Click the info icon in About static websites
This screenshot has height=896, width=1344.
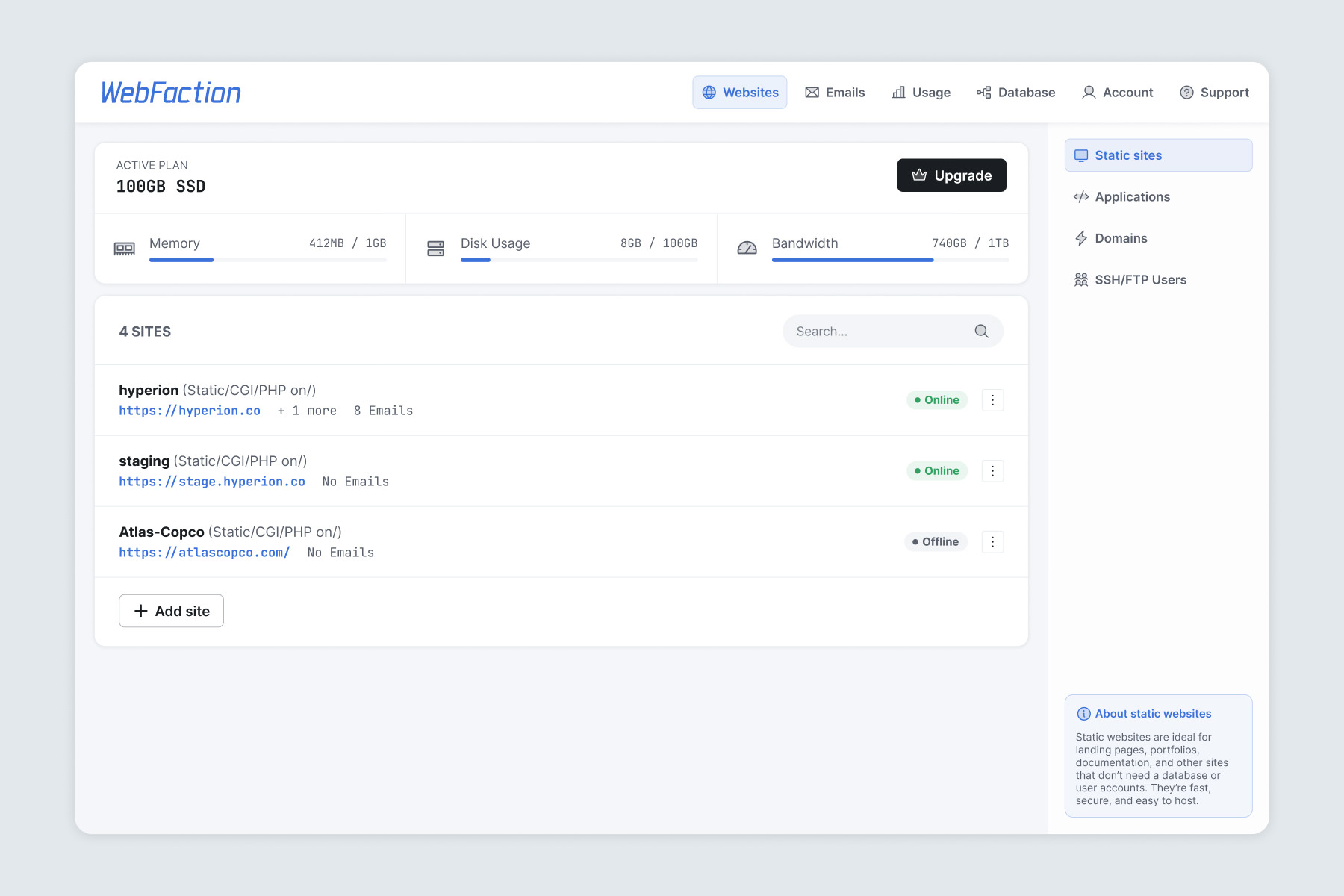(1084, 714)
